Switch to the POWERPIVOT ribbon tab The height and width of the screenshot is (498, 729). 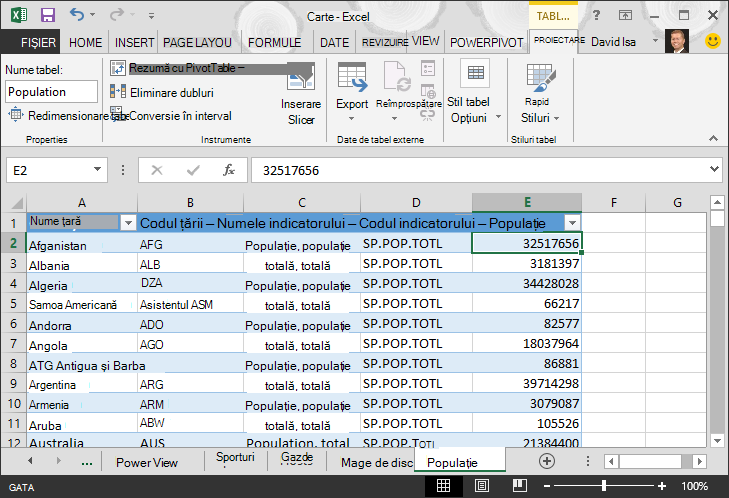pyautogui.click(x=487, y=43)
